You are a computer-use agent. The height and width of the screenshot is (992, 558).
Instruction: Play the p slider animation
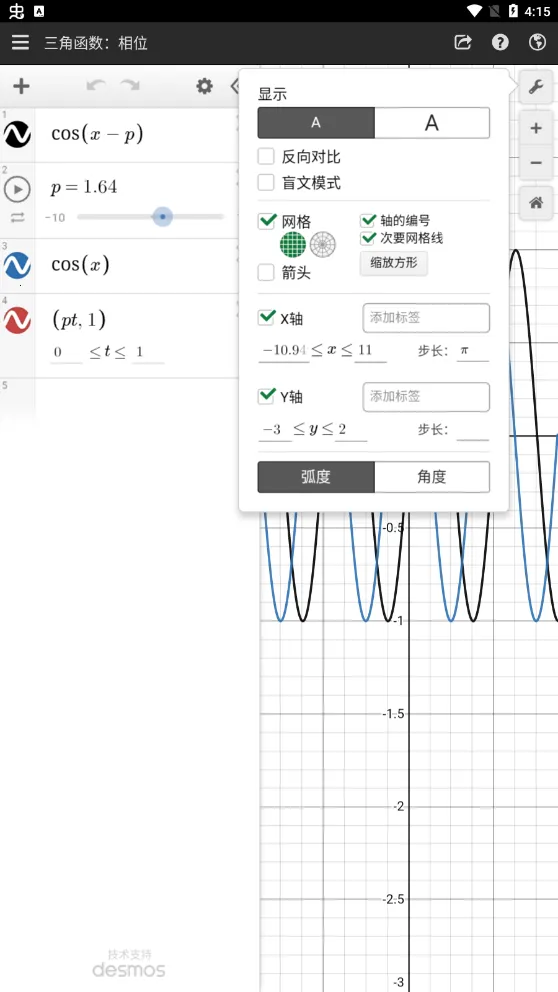pos(17,189)
